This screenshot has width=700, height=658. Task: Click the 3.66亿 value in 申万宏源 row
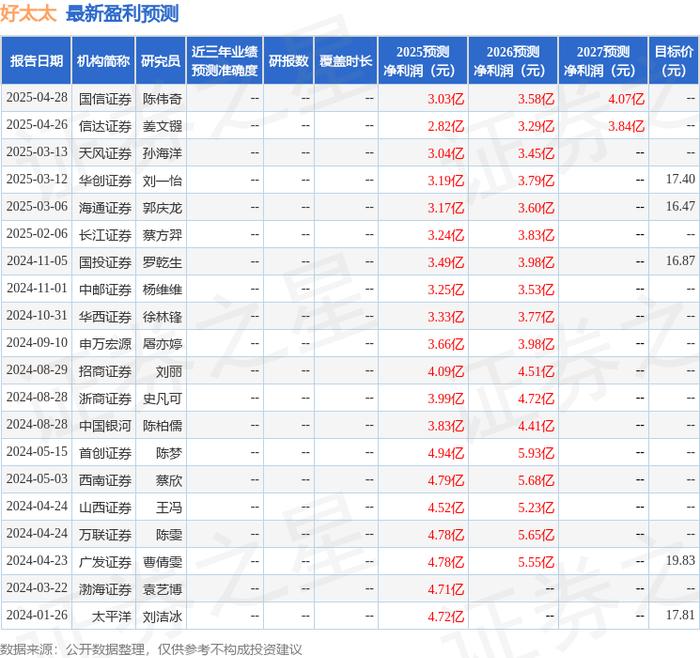[x=446, y=344]
